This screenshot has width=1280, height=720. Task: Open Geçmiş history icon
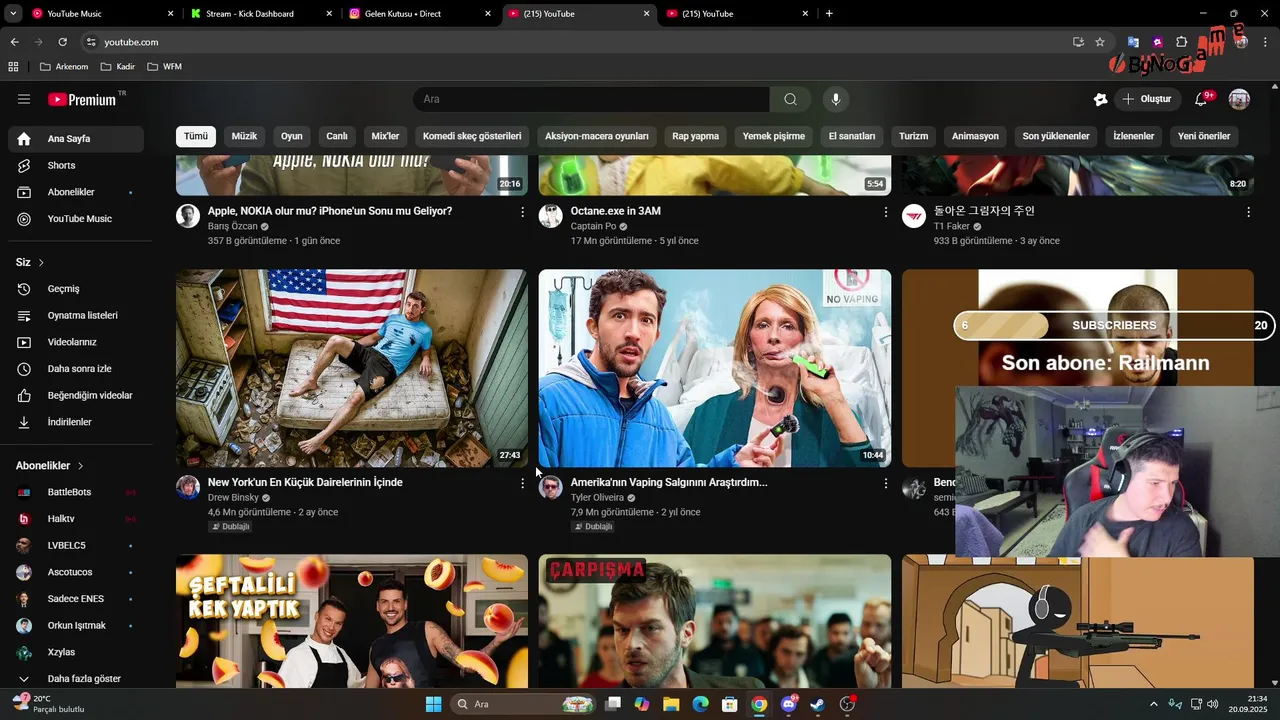(x=24, y=289)
